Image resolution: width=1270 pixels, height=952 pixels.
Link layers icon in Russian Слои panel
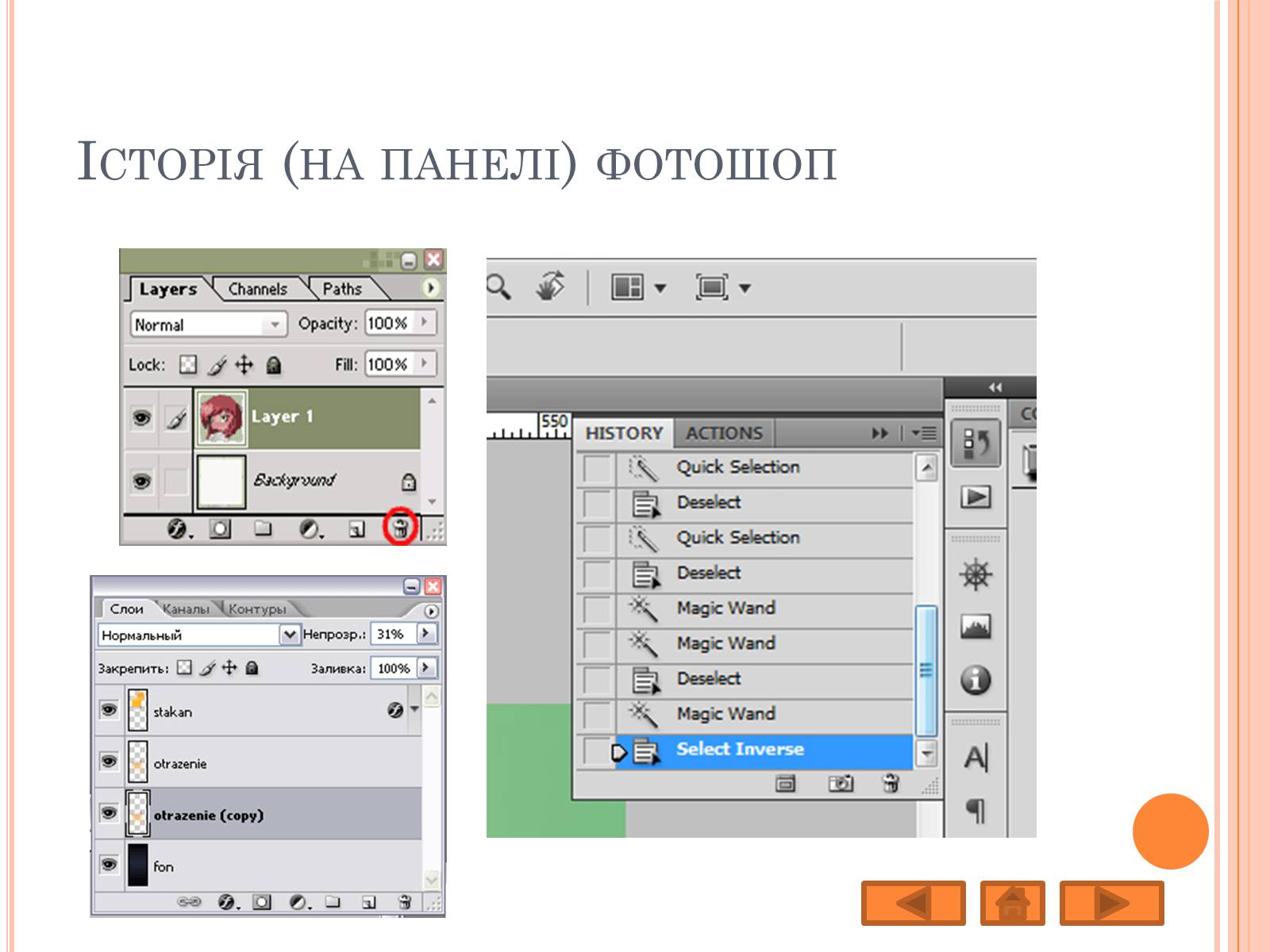tap(189, 902)
